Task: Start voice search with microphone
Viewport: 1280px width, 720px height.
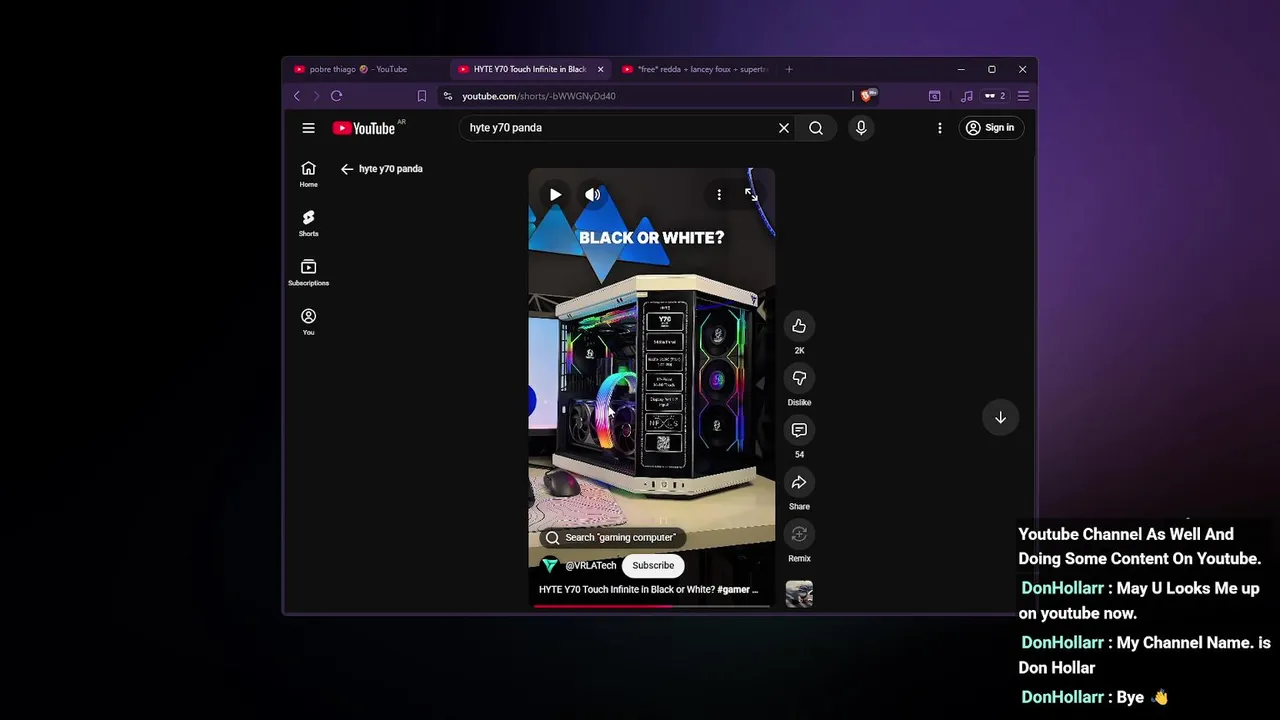Action: click(861, 128)
